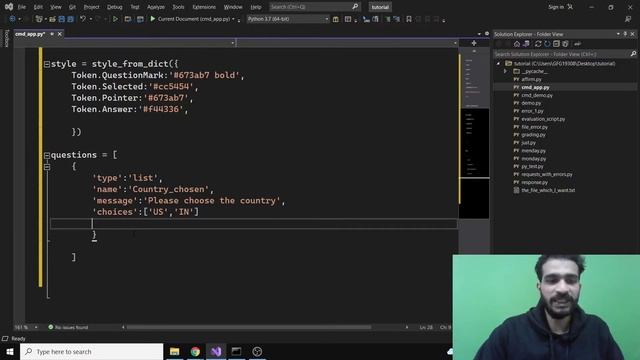Click the Save icon in toolbar
Screen dimensions: 640x360
(x=61, y=19)
